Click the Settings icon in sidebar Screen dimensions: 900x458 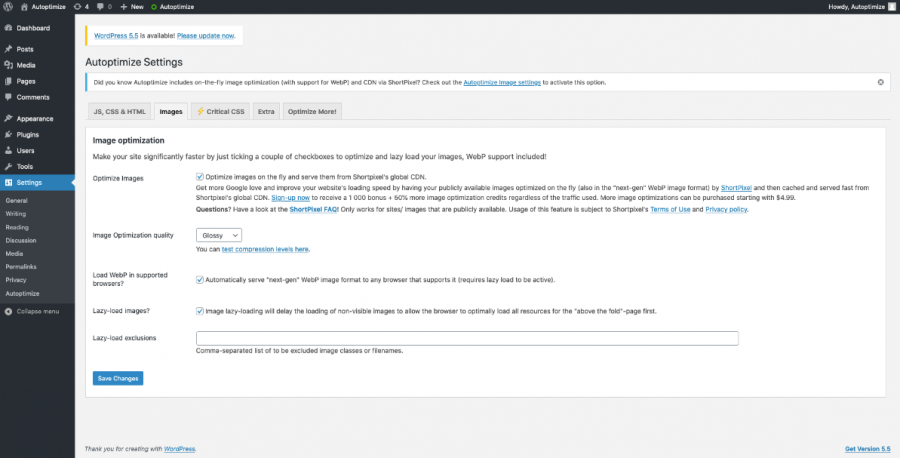tap(9, 183)
